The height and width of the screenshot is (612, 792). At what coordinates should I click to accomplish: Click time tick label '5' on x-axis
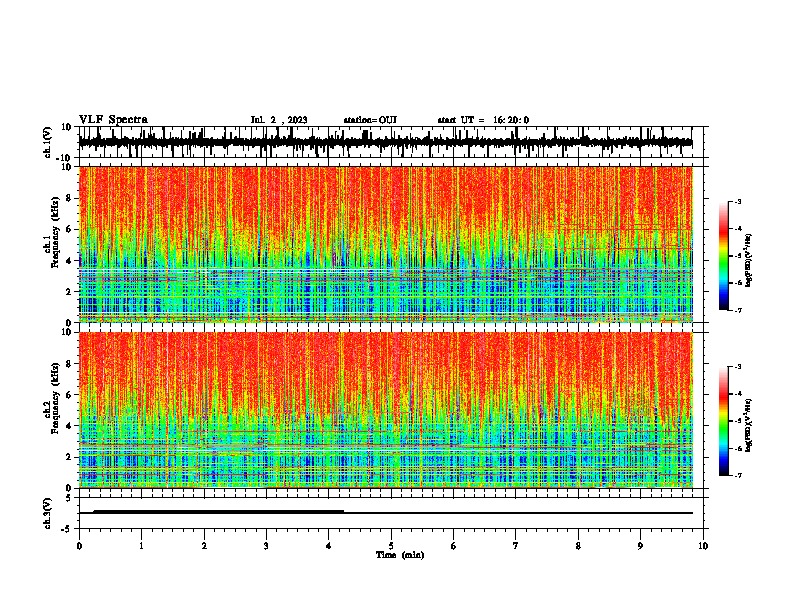(391, 546)
